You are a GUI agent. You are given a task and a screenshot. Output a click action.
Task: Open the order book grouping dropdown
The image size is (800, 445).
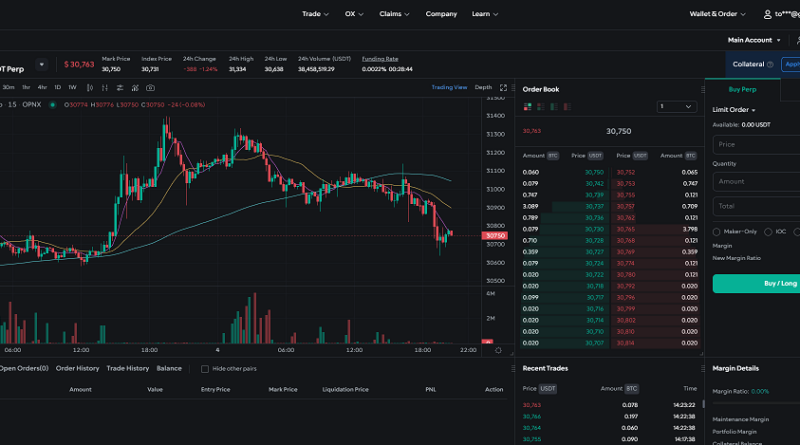click(x=676, y=106)
